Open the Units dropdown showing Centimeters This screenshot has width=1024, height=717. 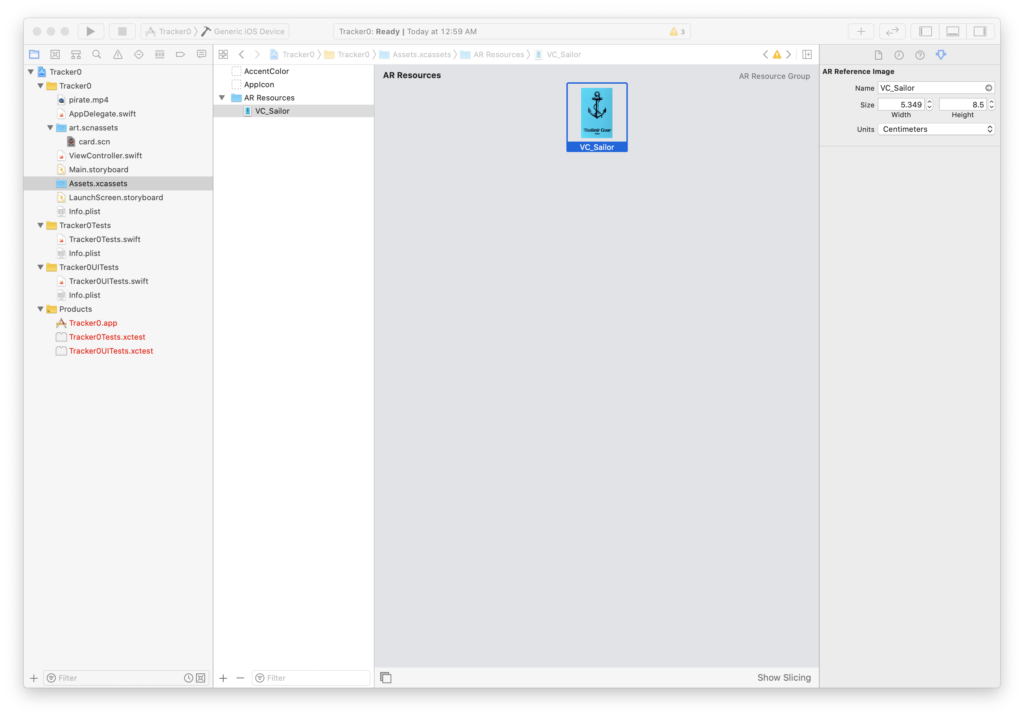pyautogui.click(x=937, y=129)
